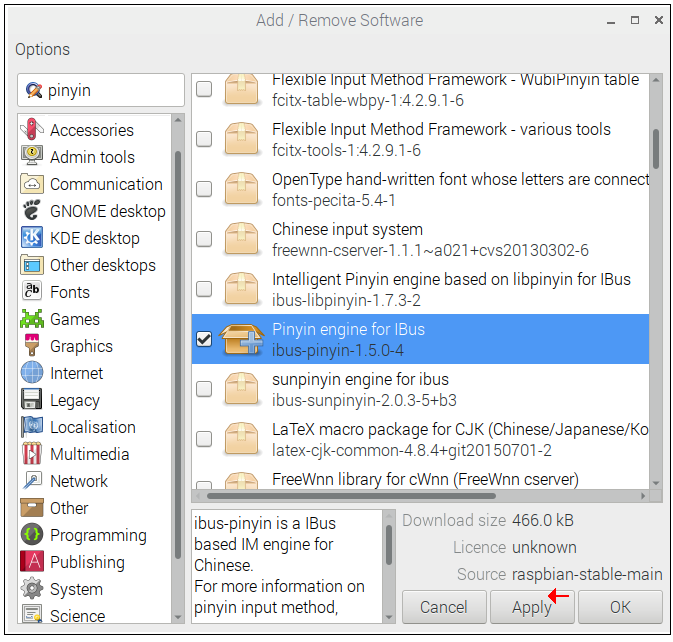Open the Science category icon
Viewport: 673px width, 642px height.
32,614
